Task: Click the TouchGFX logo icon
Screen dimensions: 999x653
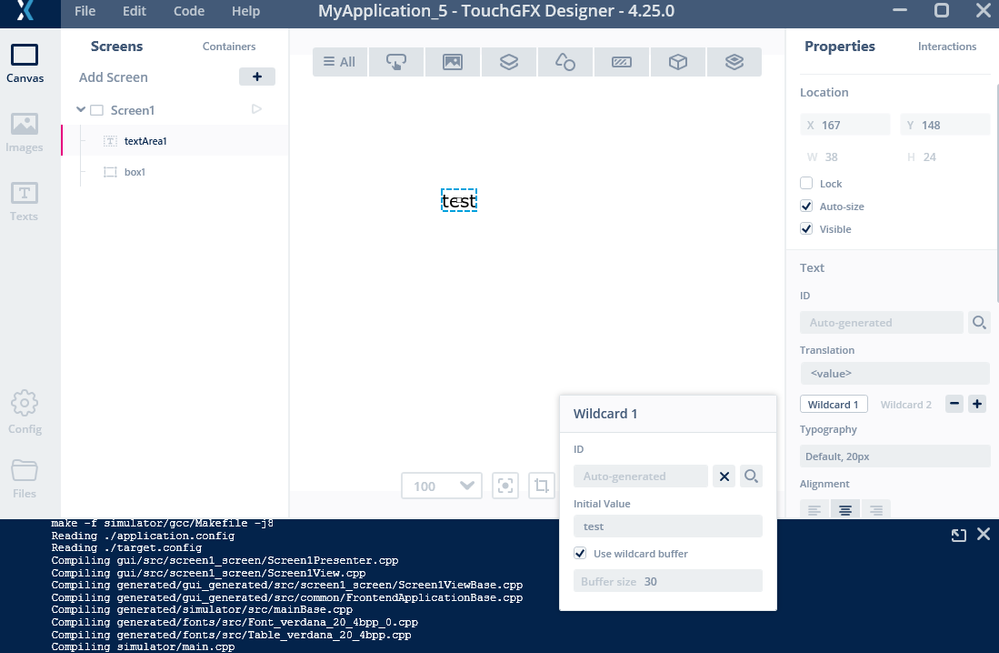Action: 25,11
